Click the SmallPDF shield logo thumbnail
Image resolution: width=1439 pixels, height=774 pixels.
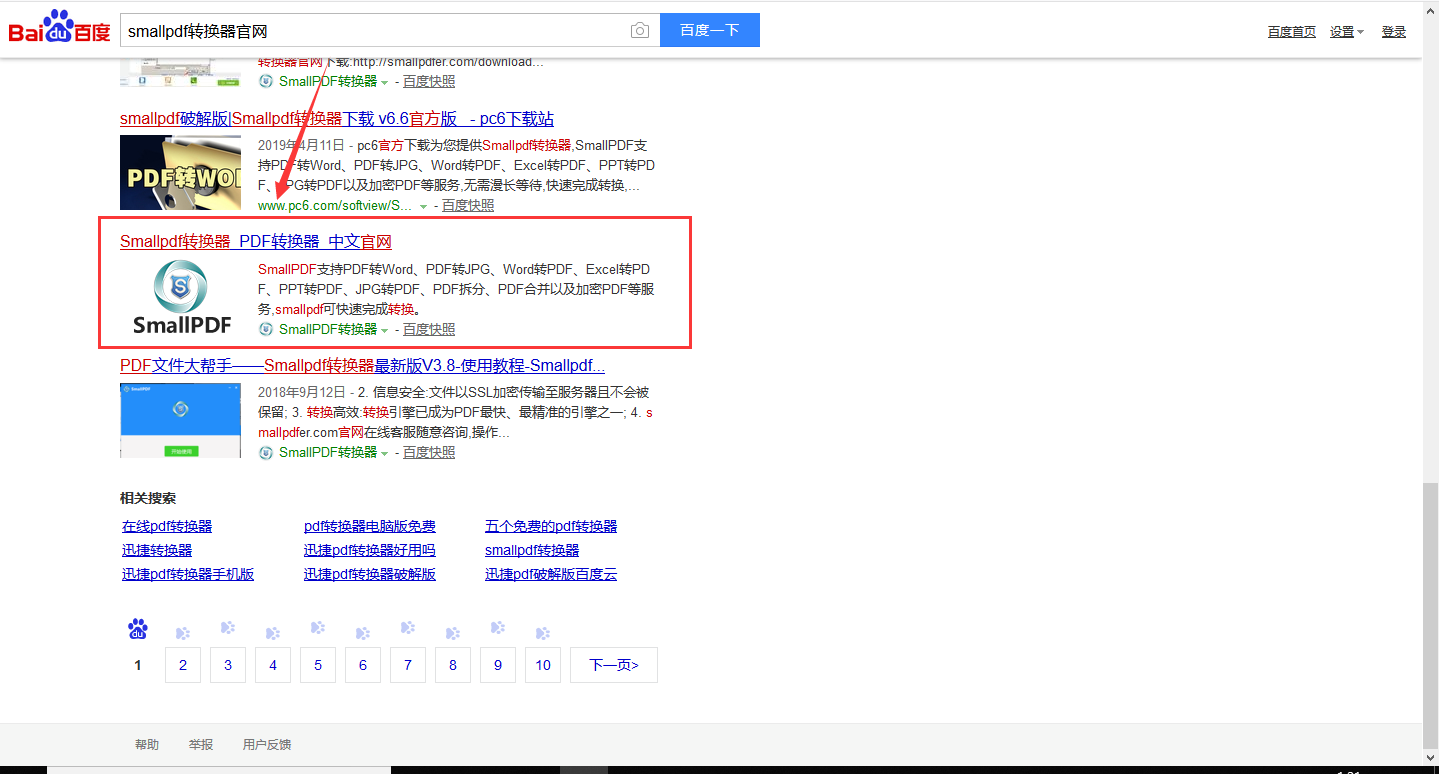(x=181, y=297)
